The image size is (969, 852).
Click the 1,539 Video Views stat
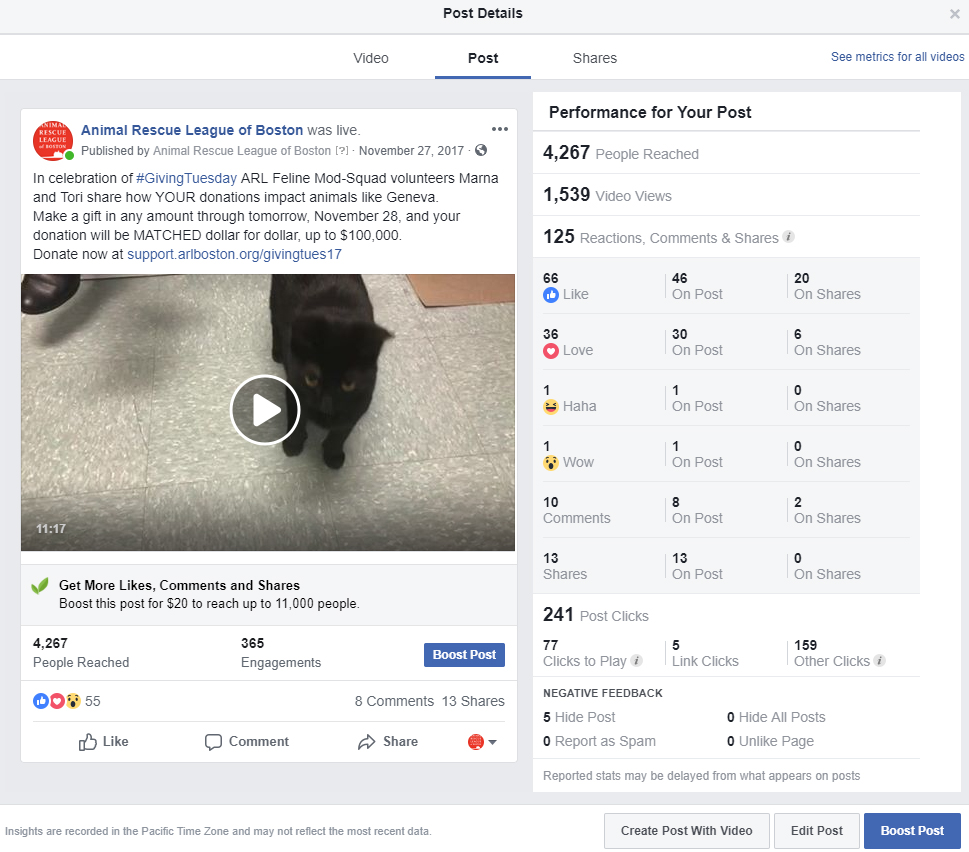pyautogui.click(x=607, y=195)
